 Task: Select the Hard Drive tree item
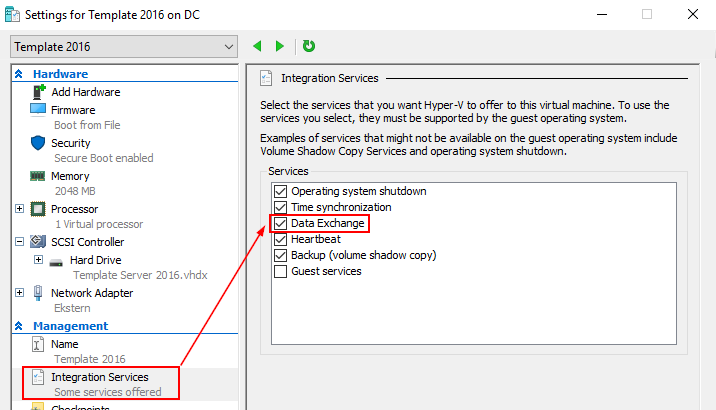95,260
